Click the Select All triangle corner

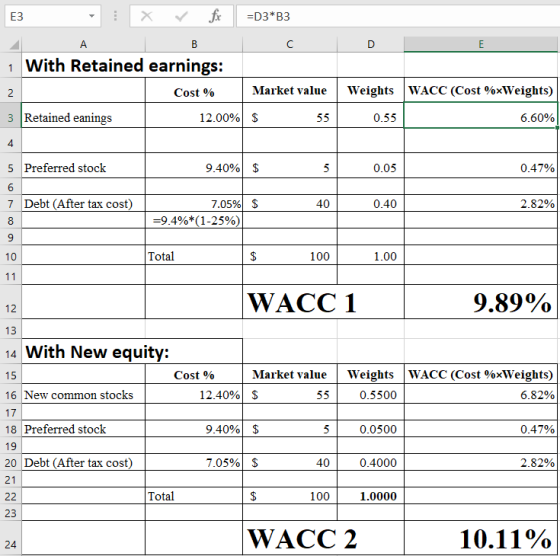[14, 45]
